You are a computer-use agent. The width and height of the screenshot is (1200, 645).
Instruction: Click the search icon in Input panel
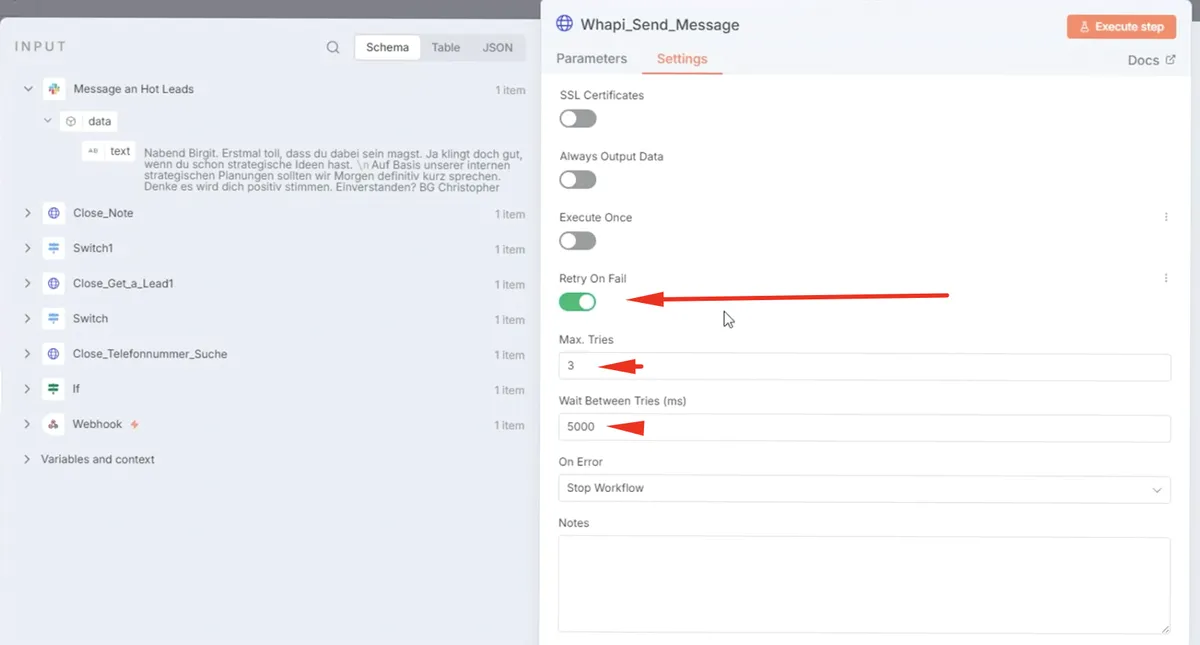(333, 48)
